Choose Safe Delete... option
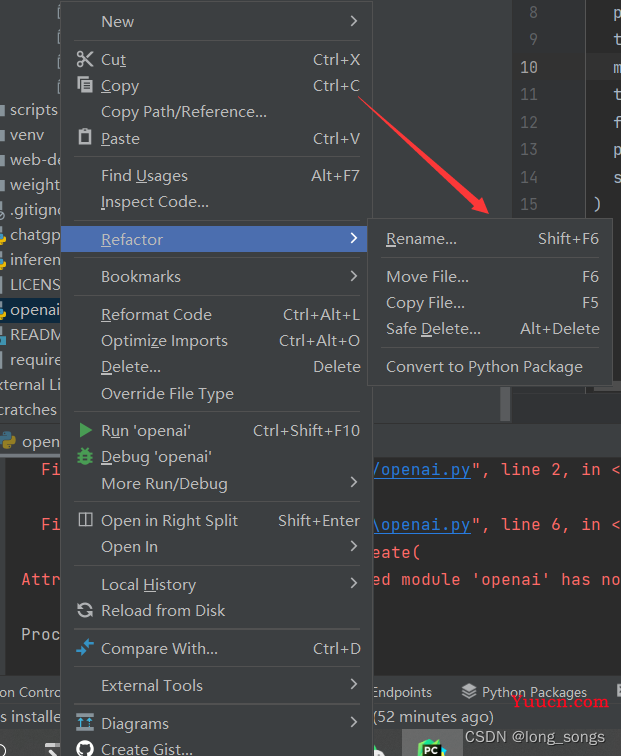Screen dimensions: 621x756 point(491,329)
